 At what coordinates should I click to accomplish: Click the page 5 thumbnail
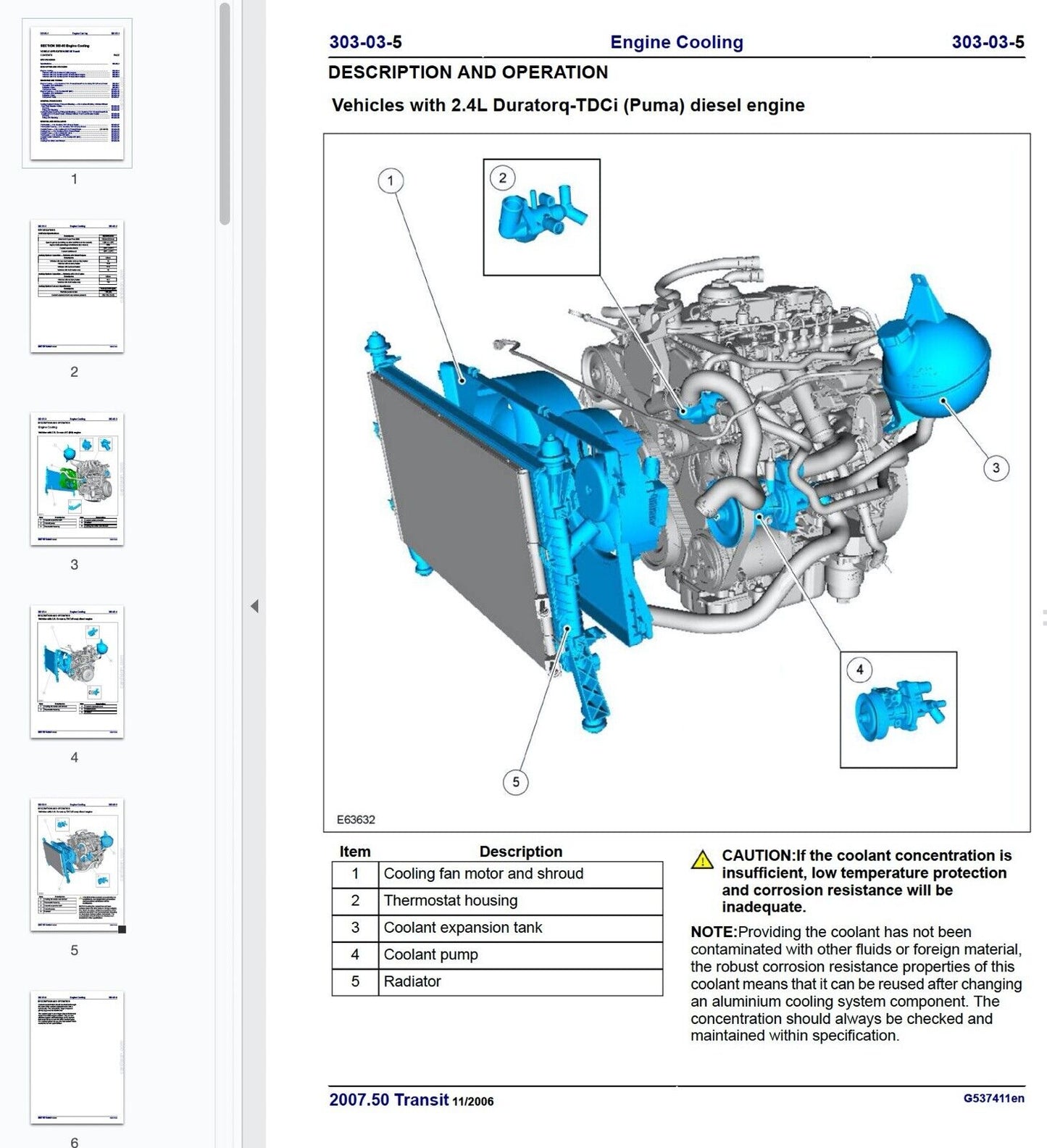(x=77, y=865)
